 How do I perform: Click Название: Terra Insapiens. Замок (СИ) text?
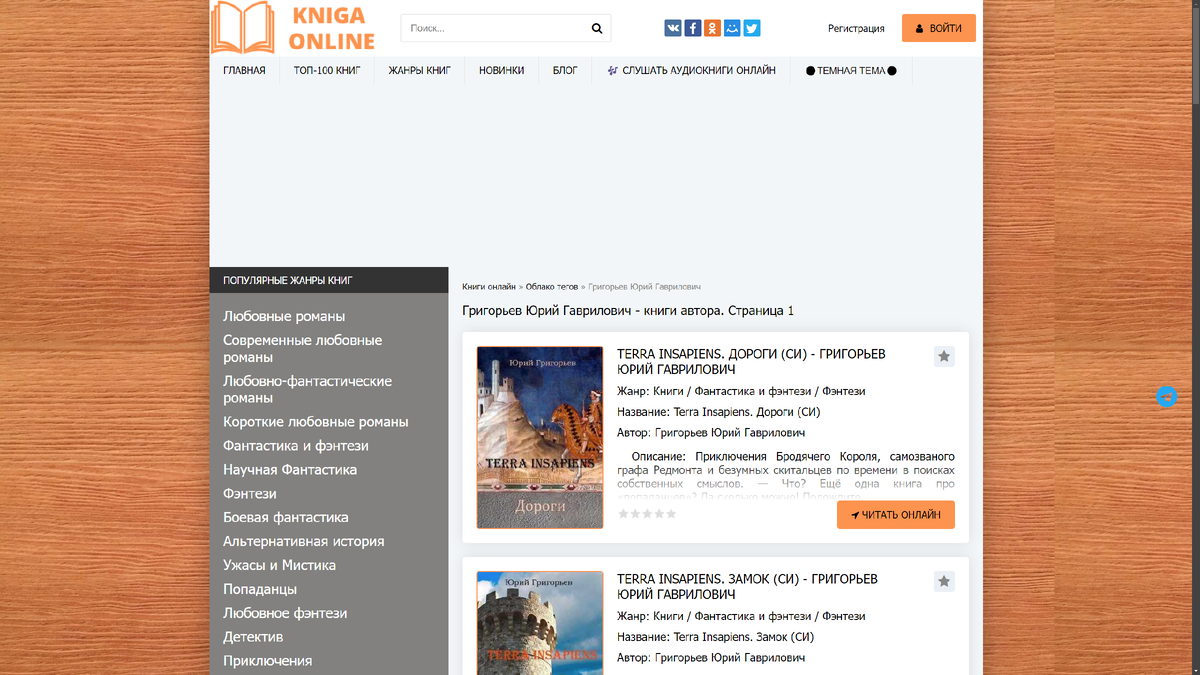pyautogui.click(x=715, y=637)
